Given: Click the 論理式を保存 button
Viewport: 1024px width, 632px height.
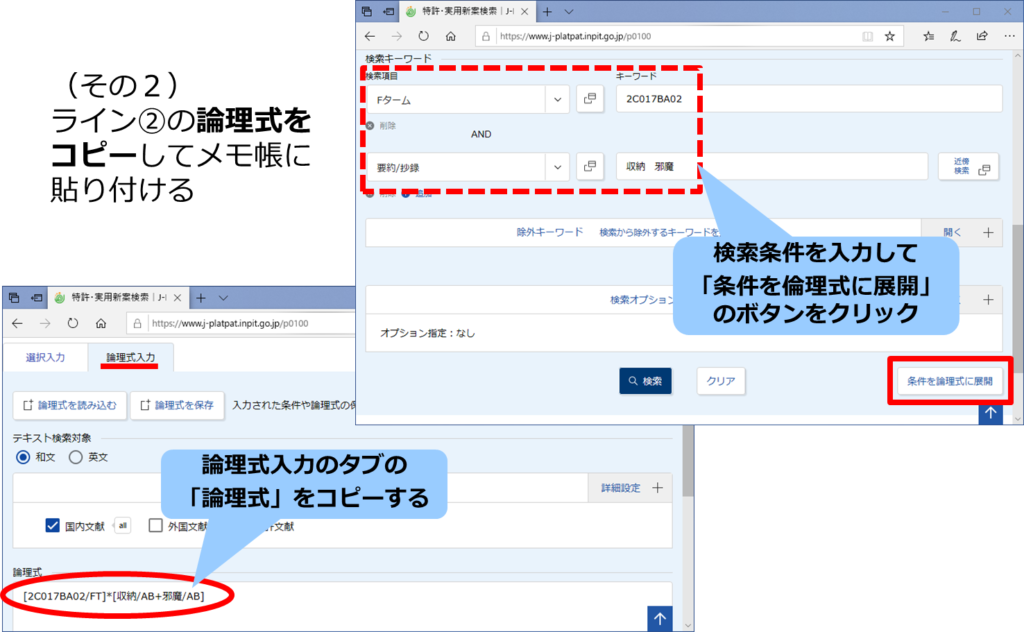Looking at the screenshot, I should 178,405.
